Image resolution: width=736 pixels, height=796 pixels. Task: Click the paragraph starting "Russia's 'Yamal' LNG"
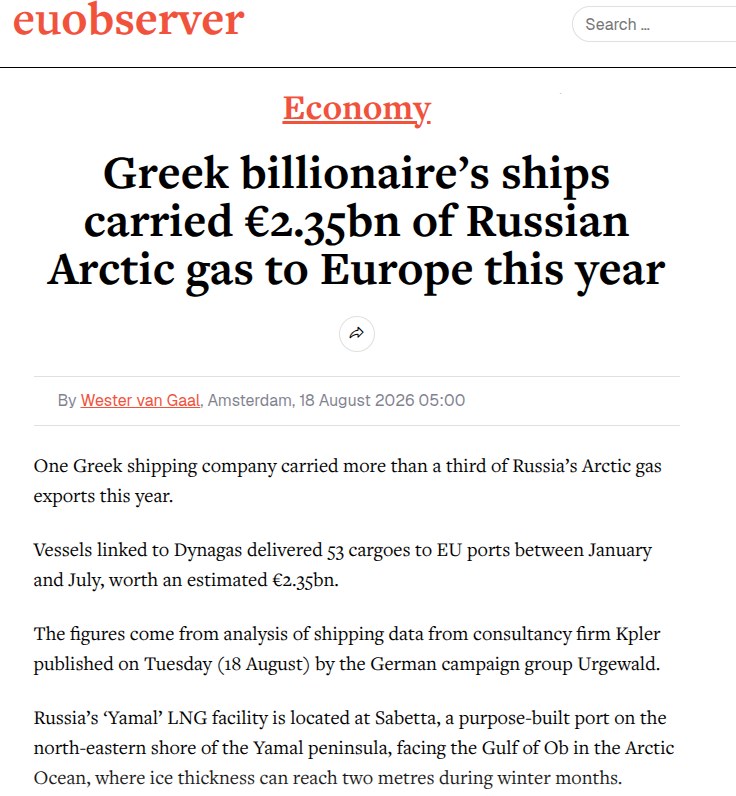354,748
